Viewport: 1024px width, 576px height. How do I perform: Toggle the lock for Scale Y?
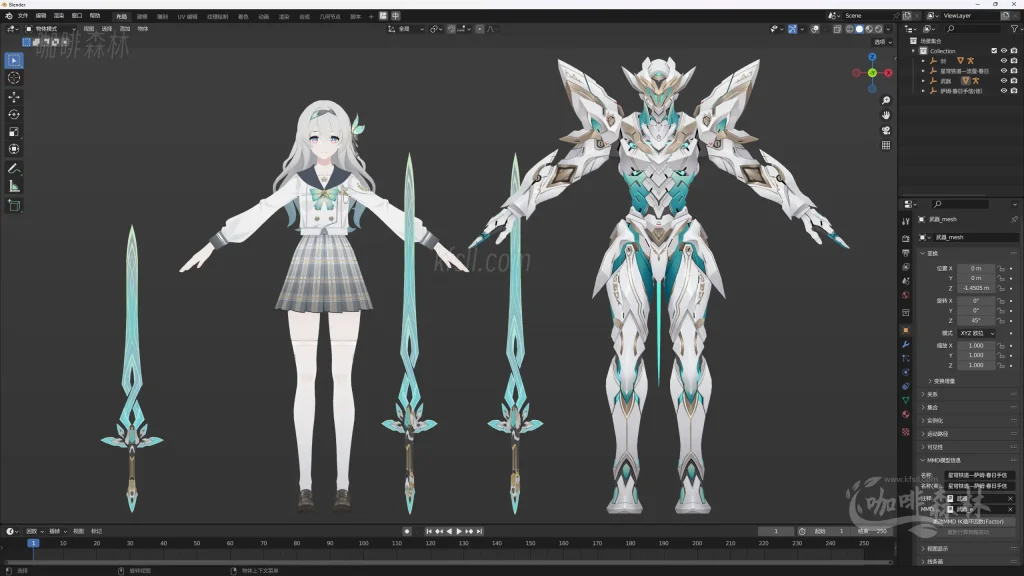click(1000, 355)
